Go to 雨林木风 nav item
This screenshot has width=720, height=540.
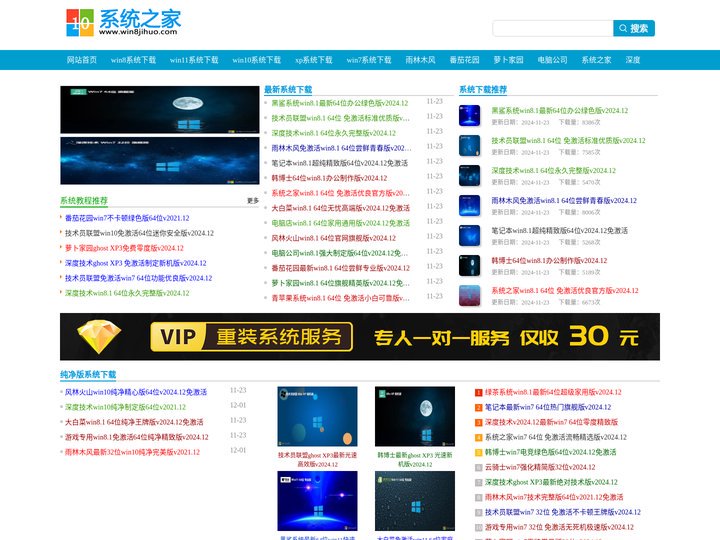tap(420, 60)
